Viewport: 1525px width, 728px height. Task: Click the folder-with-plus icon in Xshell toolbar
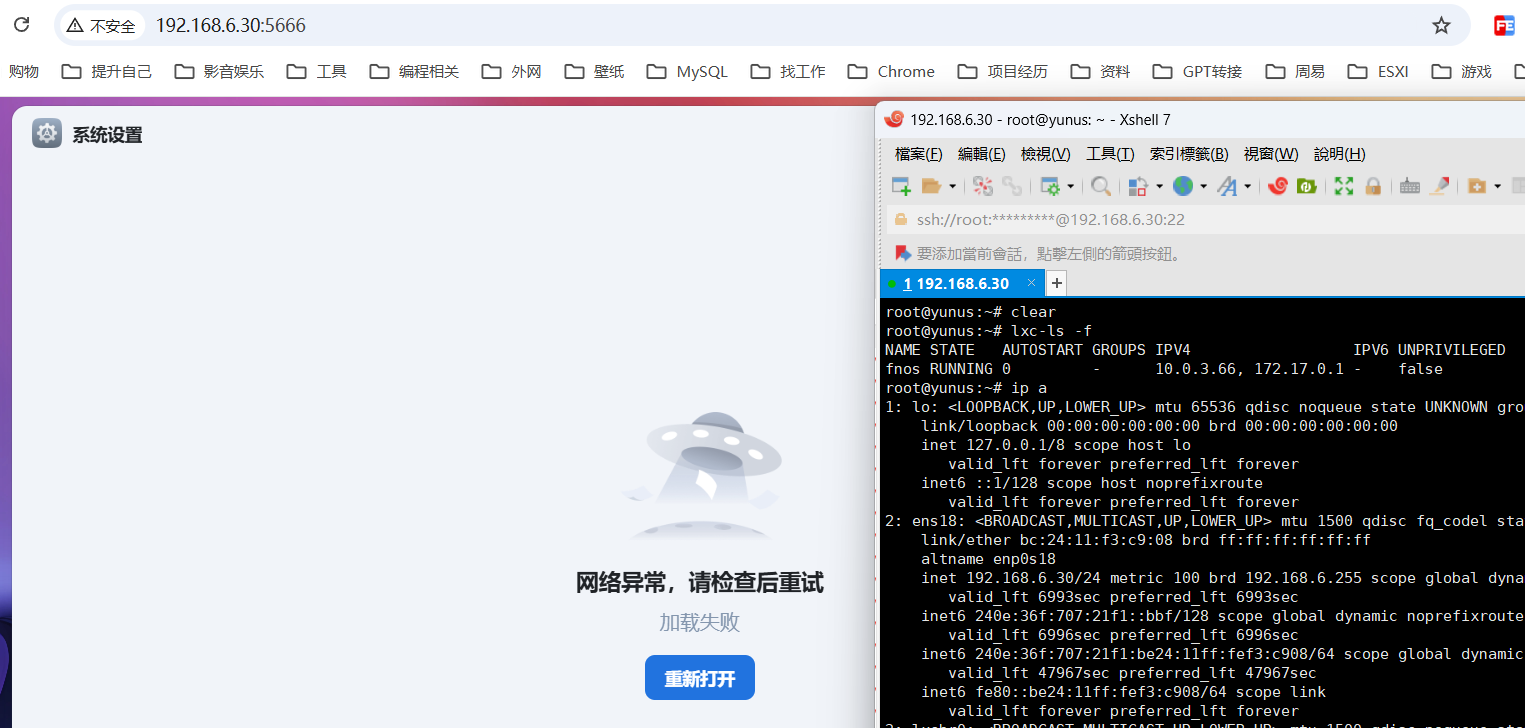click(1476, 186)
